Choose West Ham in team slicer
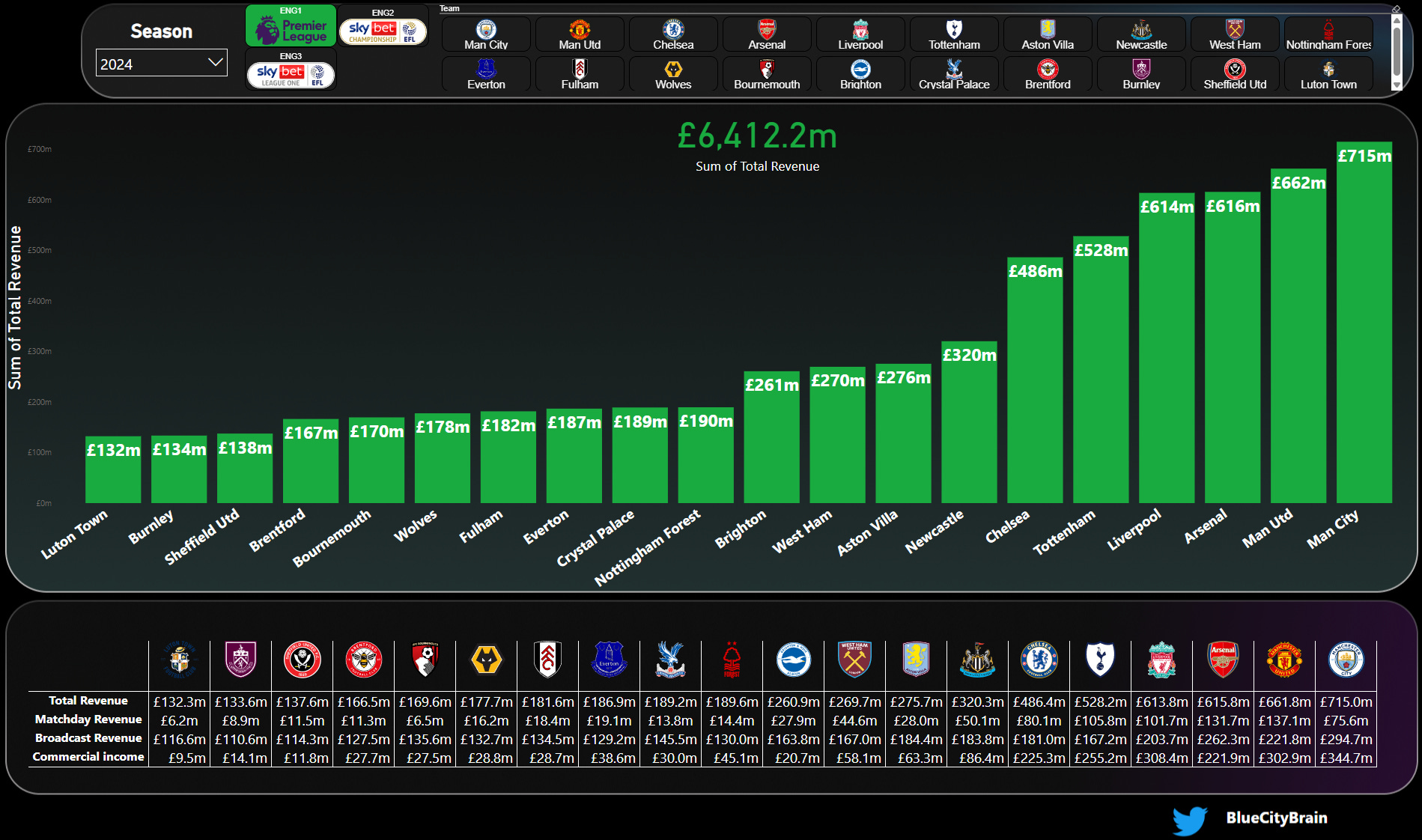Viewport: 1422px width, 840px height. point(1235,34)
